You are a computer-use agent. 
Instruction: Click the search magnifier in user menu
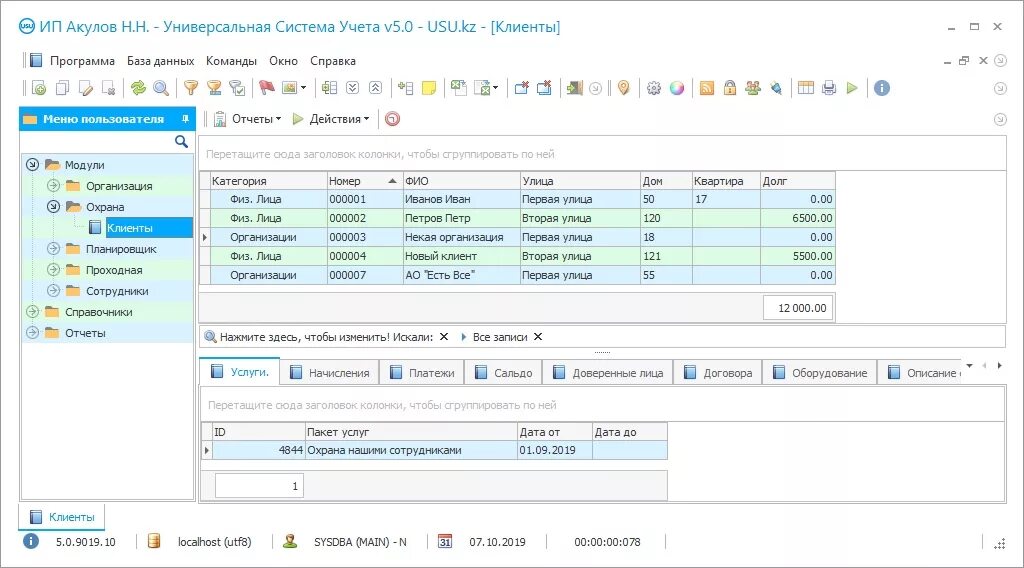coord(182,142)
